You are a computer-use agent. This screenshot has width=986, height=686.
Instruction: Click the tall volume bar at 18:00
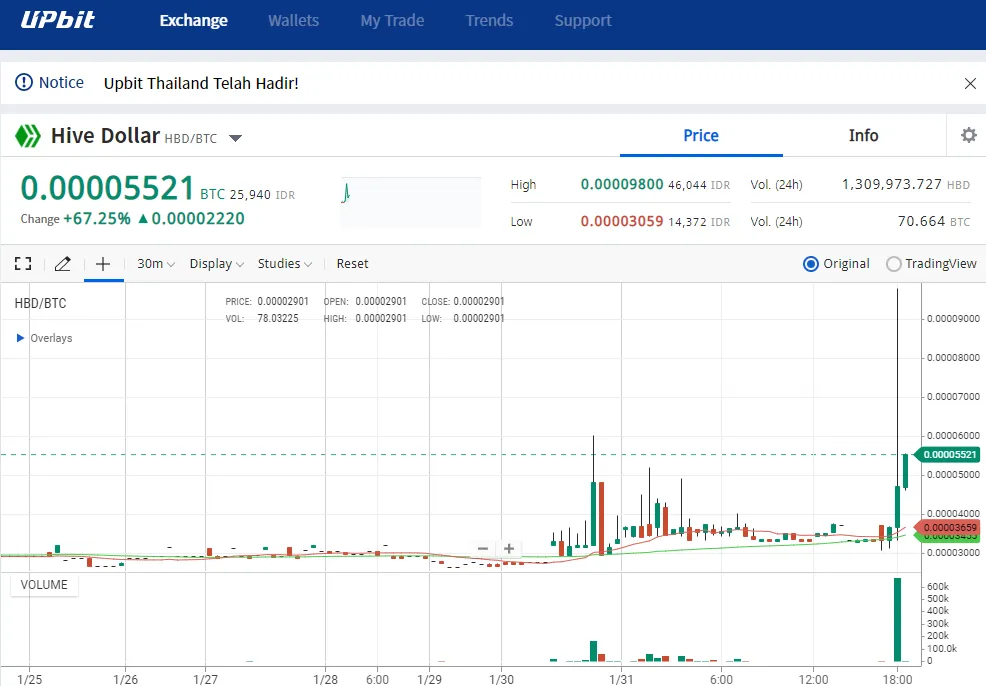coord(897,619)
